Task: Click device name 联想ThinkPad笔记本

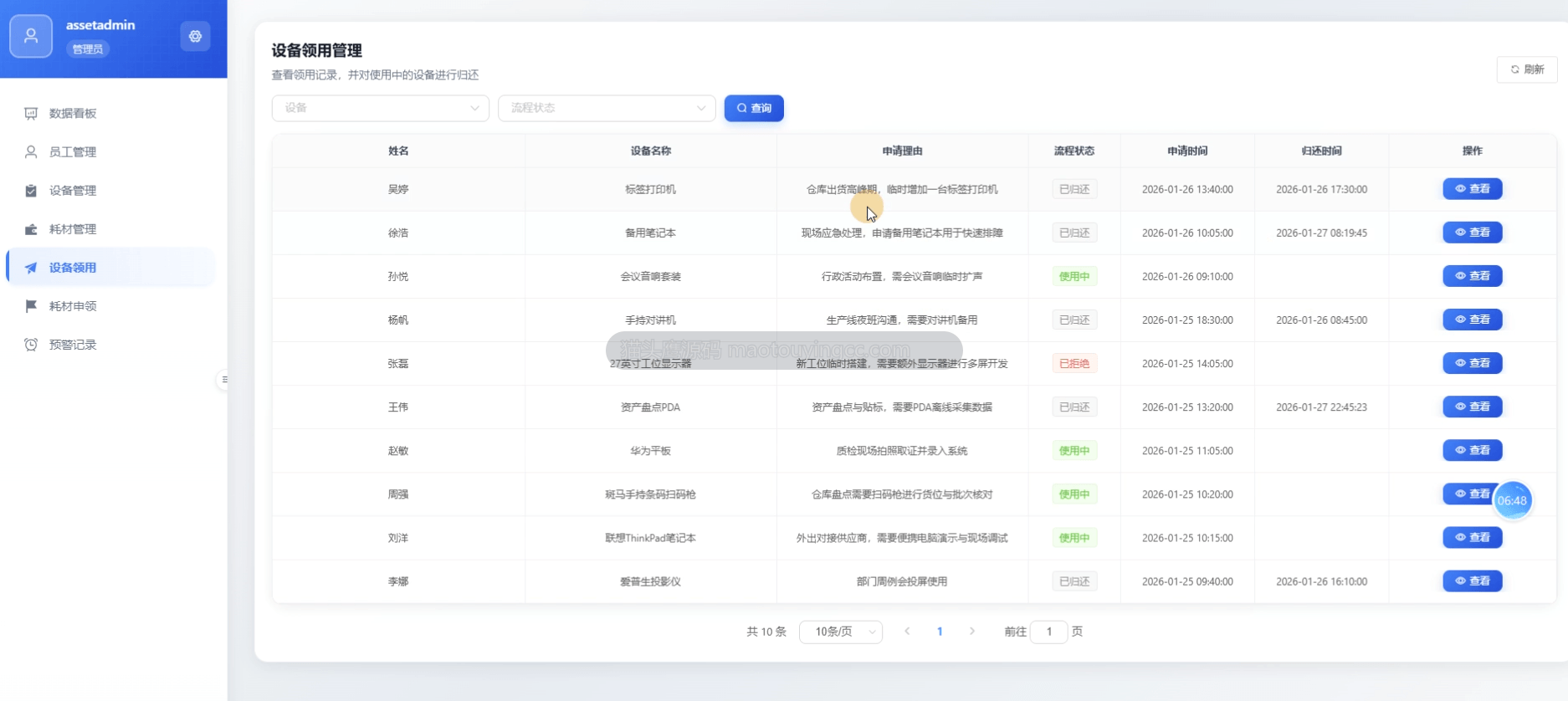Action: (x=651, y=538)
